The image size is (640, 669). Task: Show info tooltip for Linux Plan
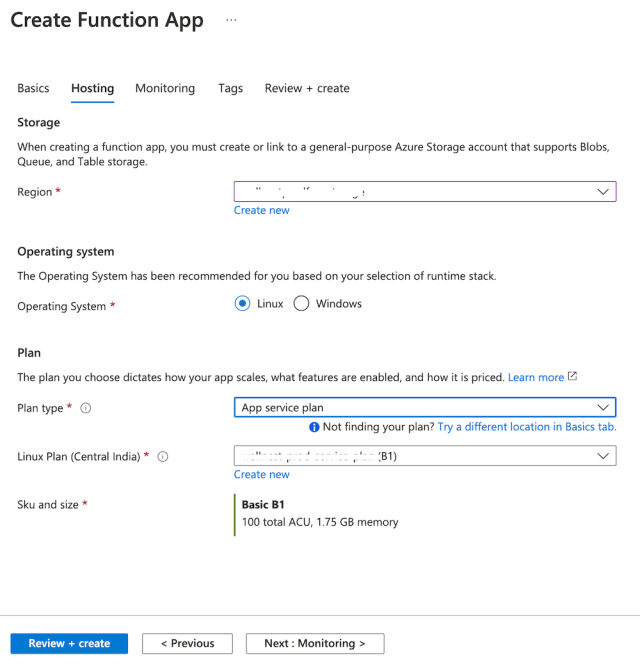[x=163, y=457]
